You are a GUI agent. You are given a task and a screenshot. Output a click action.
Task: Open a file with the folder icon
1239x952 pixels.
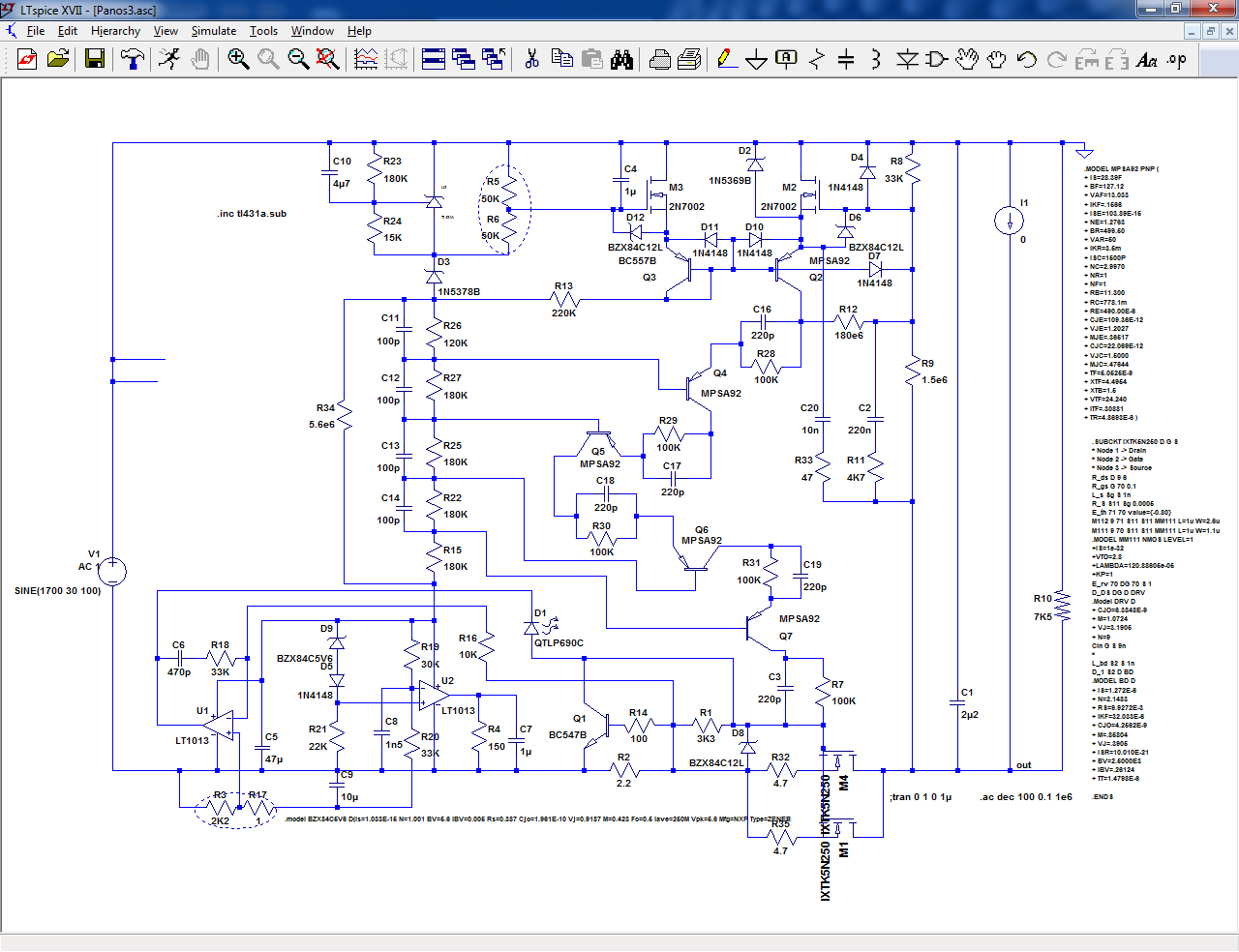point(58,60)
